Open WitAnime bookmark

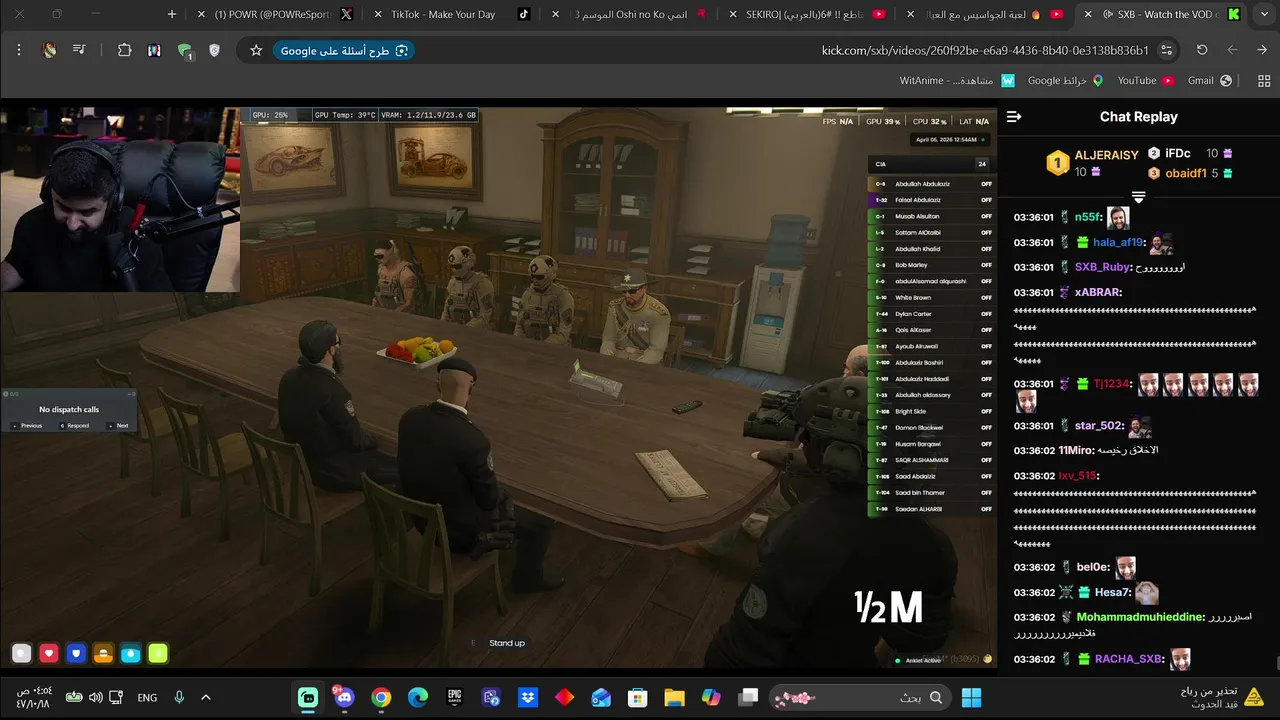pos(957,80)
